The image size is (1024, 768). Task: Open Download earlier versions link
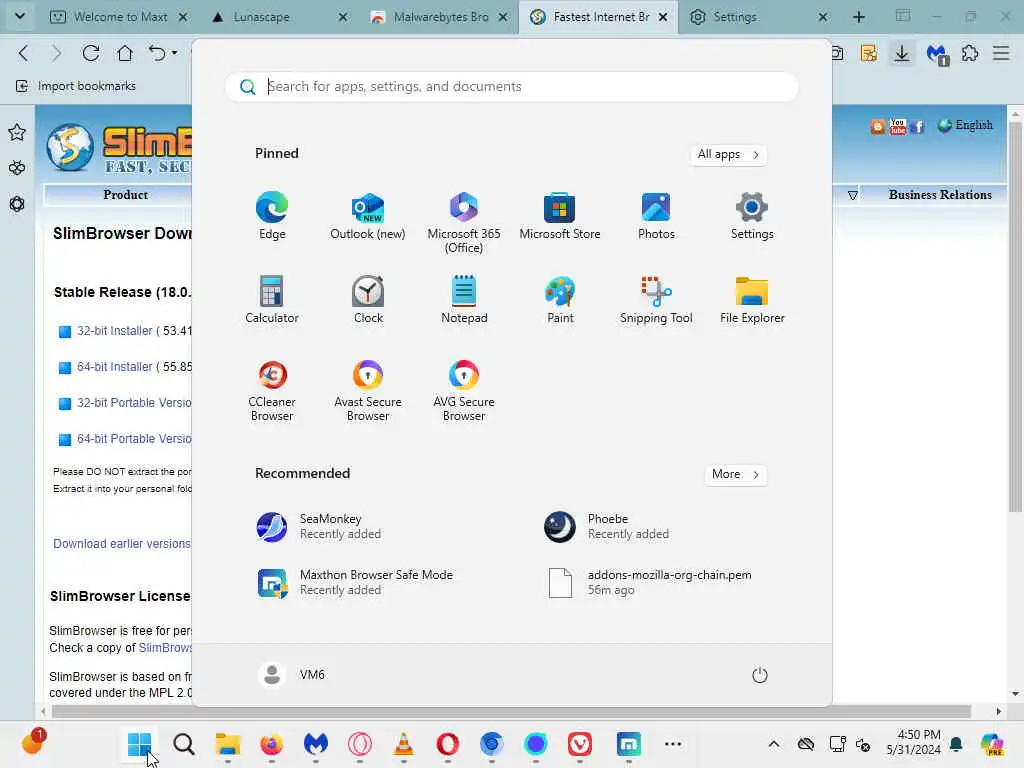click(121, 544)
